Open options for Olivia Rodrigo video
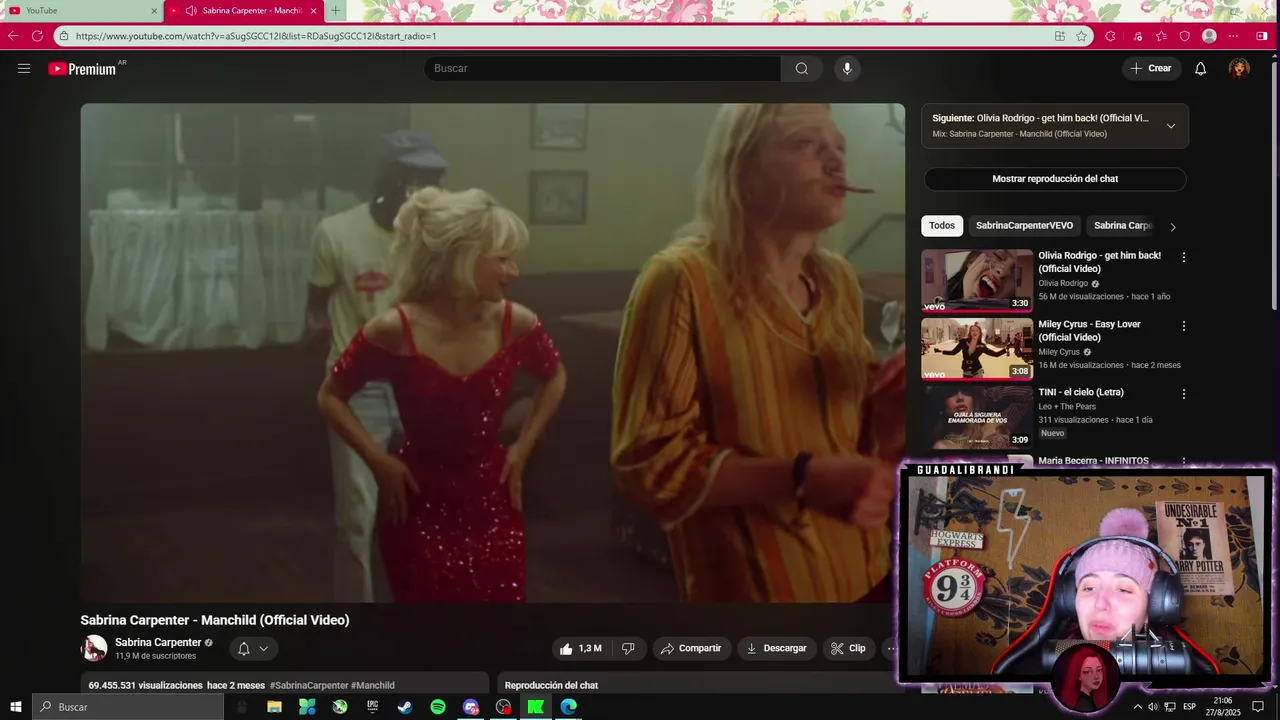 click(1183, 257)
